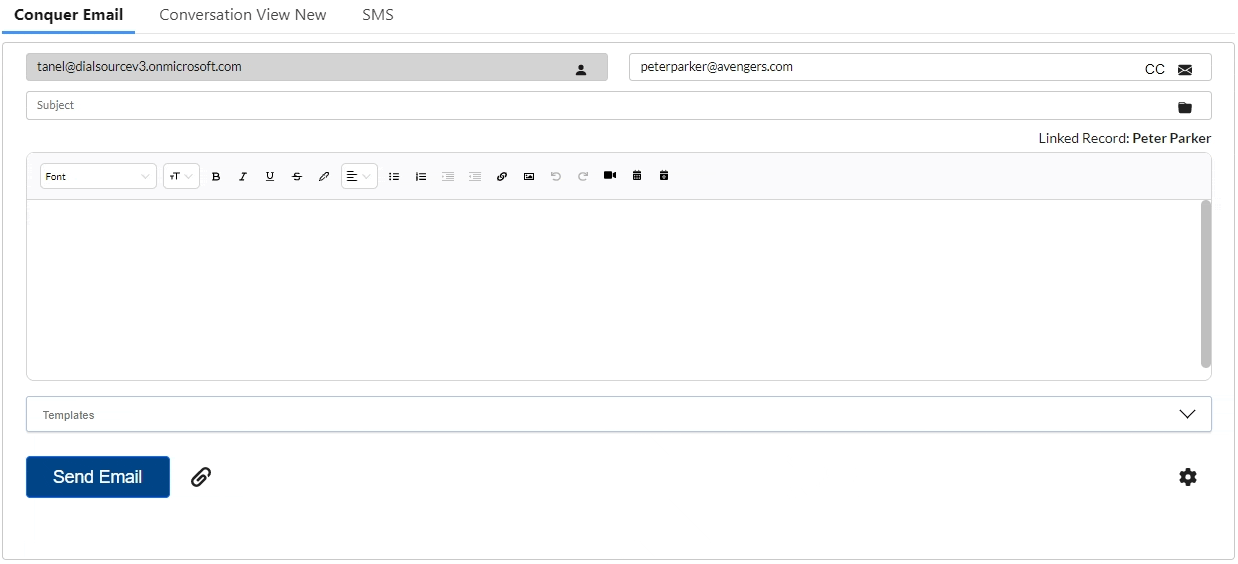The image size is (1238, 564).
Task: Switch to the Conversation View New tab
Action: [243, 15]
